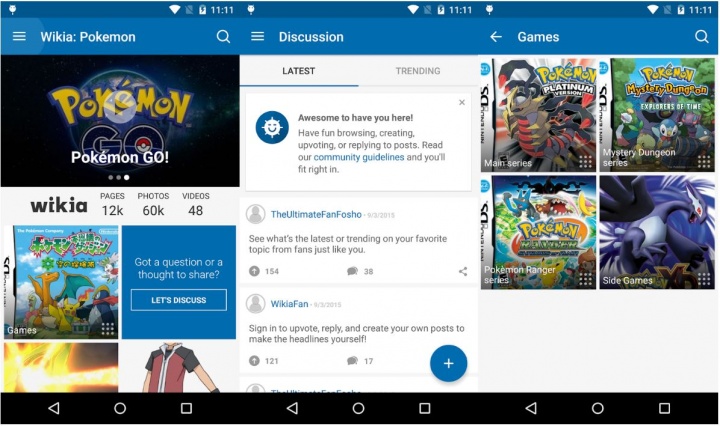The height and width of the screenshot is (426, 720).
Task: Tap Android recents button under Games screen
Action: [664, 408]
